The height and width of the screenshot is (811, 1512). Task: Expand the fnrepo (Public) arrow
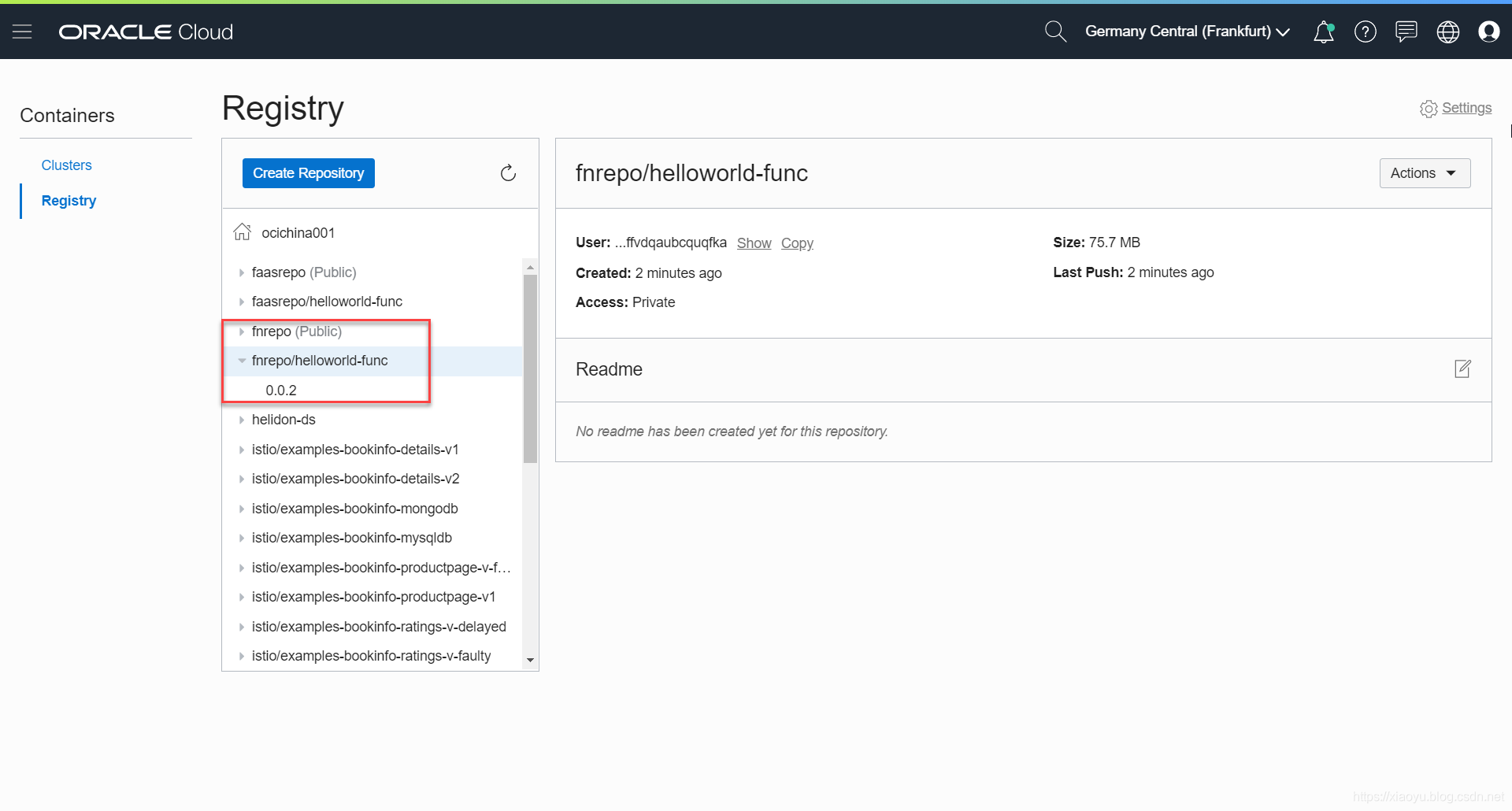point(241,331)
